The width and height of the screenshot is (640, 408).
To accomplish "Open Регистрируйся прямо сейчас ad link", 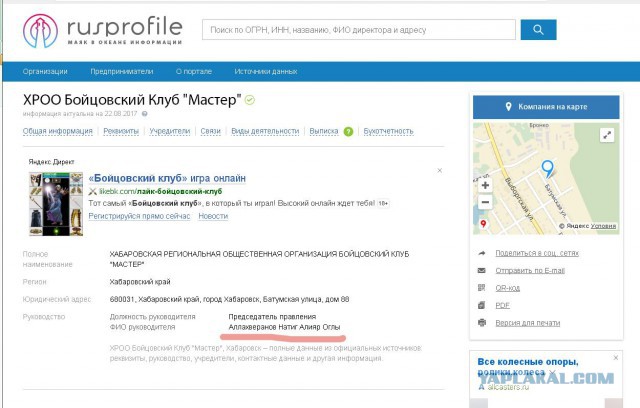I will 139,216.
